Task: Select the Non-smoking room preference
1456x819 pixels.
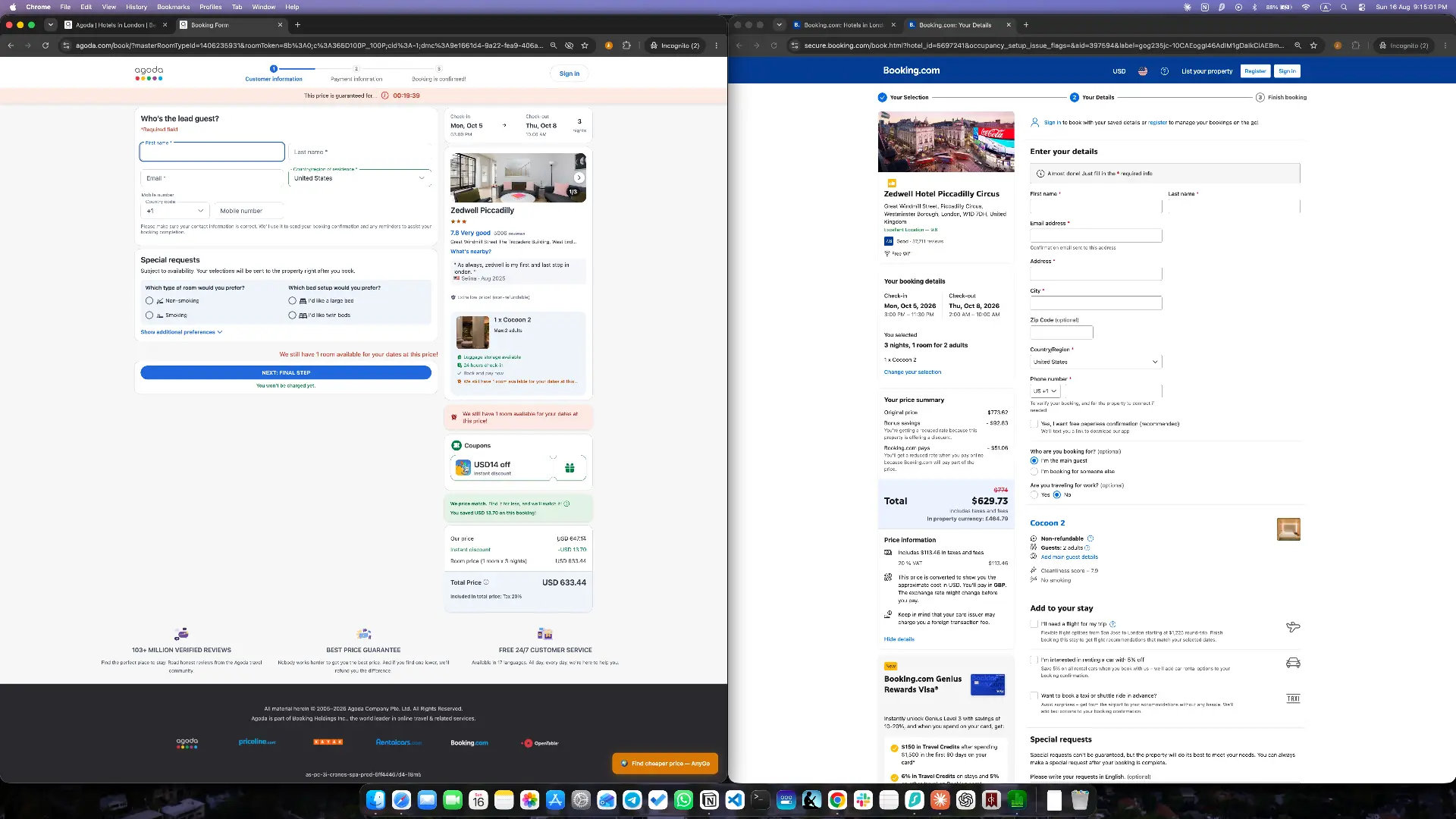Action: 149,301
